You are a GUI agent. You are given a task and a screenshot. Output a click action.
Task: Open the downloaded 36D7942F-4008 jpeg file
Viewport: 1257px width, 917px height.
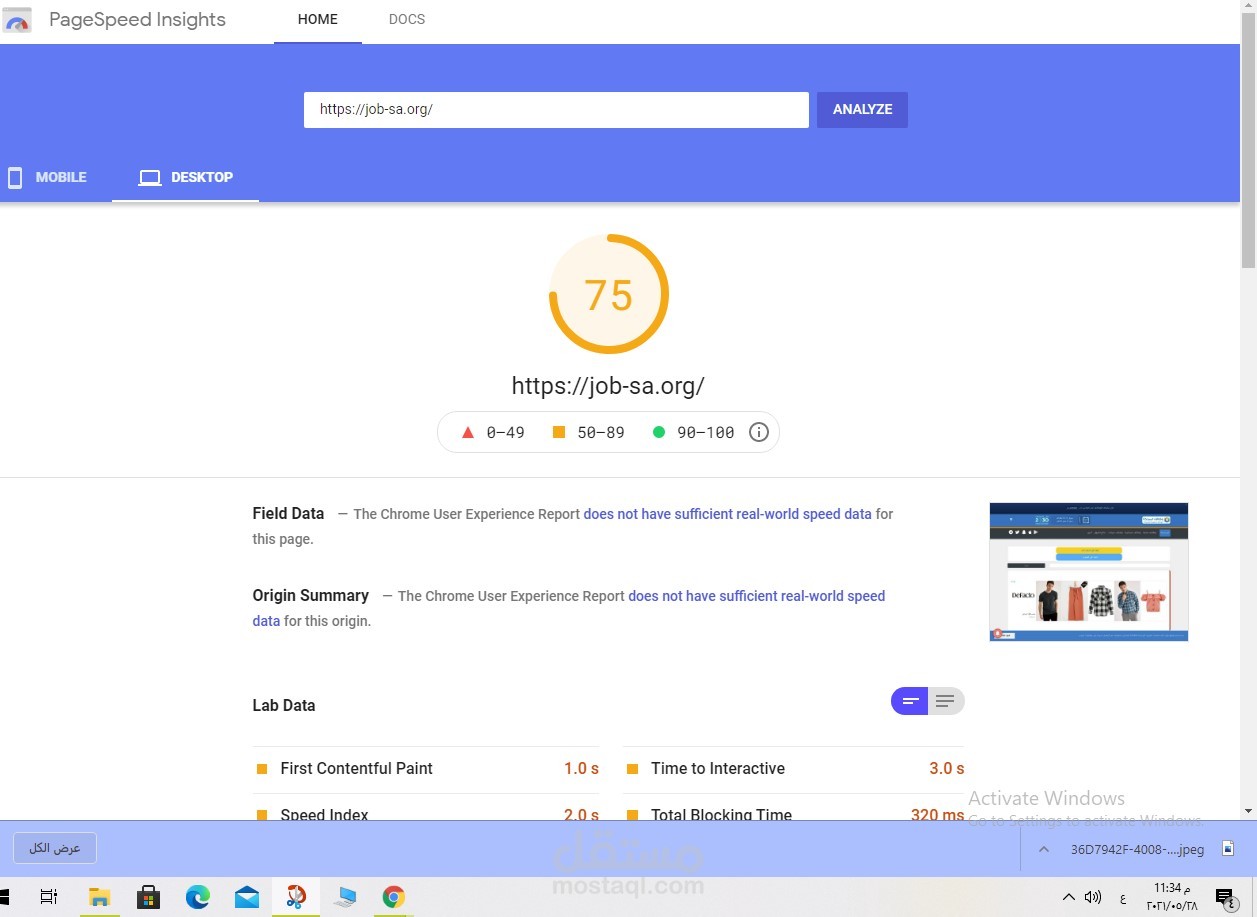(x=1137, y=850)
